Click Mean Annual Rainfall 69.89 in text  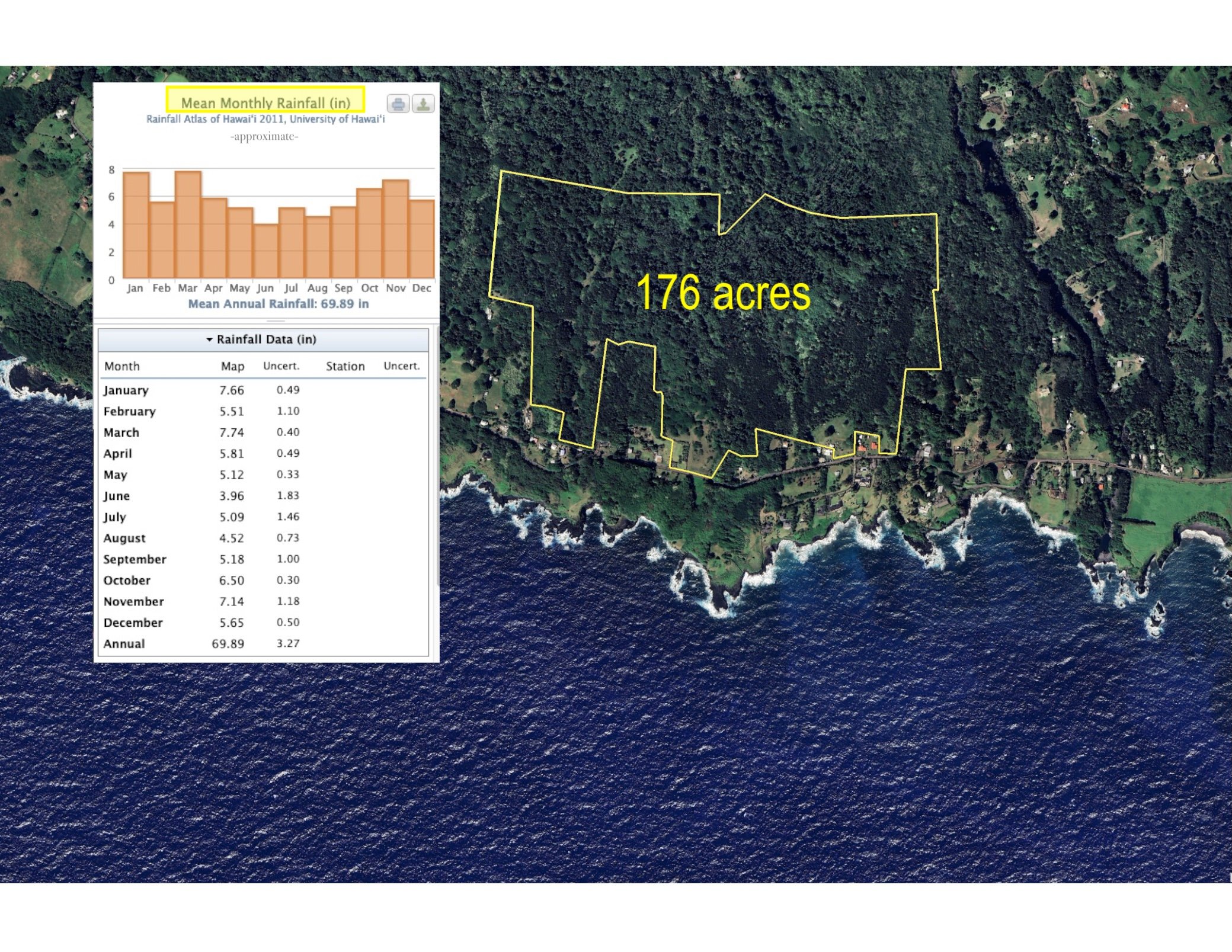pyautogui.click(x=278, y=304)
